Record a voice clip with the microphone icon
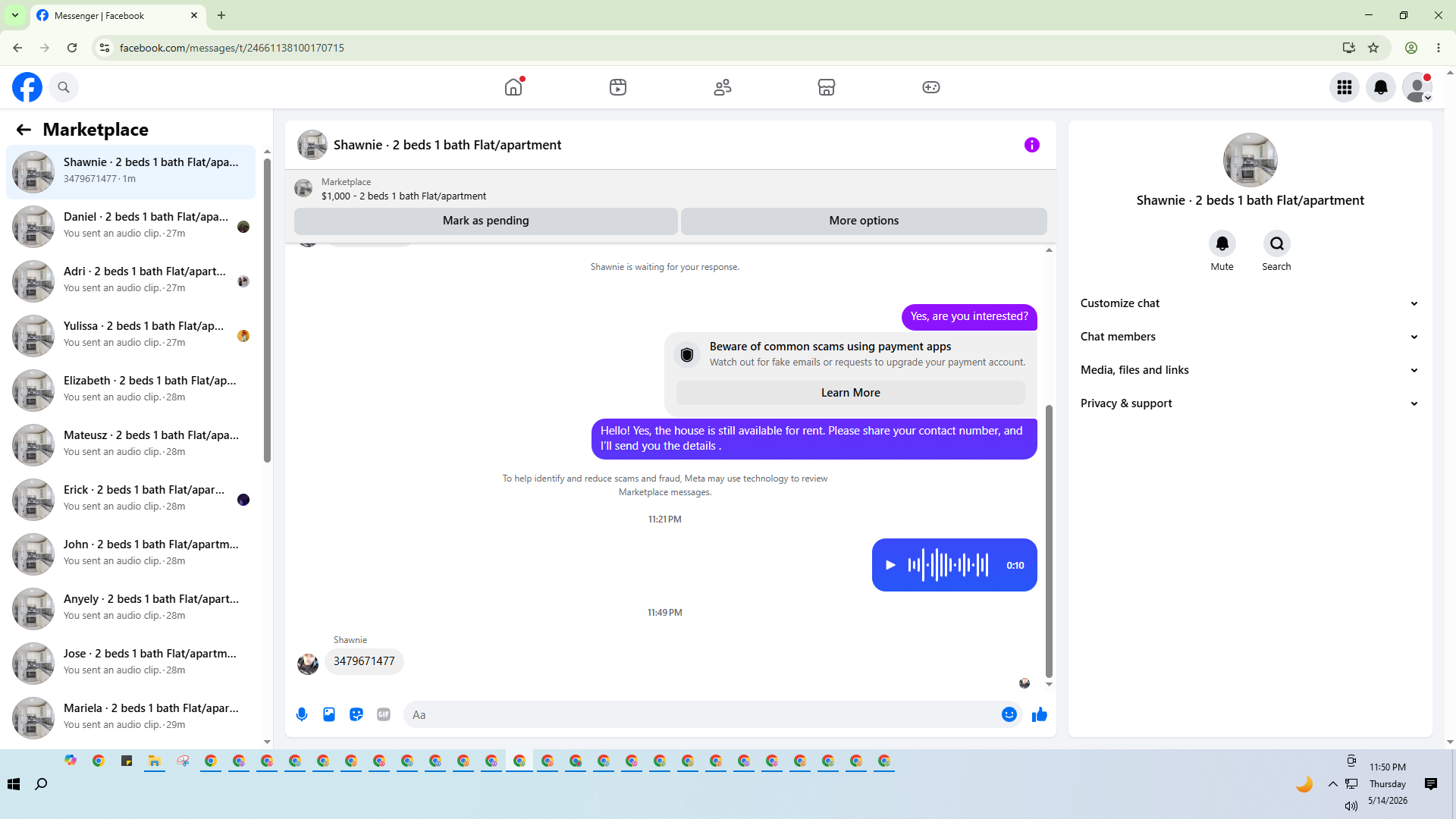Viewport: 1456px width, 819px height. coord(302,714)
